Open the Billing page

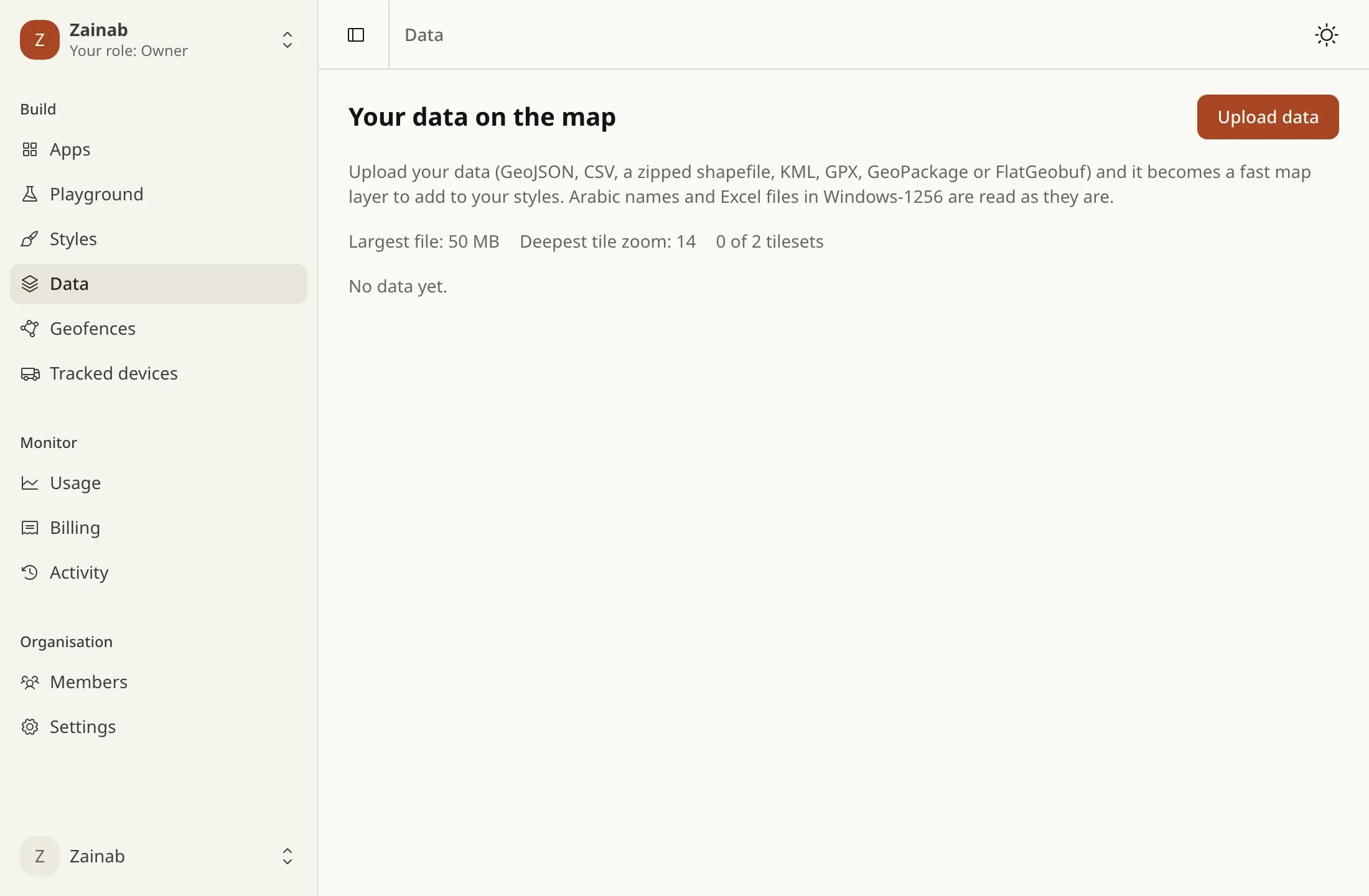(x=159, y=528)
